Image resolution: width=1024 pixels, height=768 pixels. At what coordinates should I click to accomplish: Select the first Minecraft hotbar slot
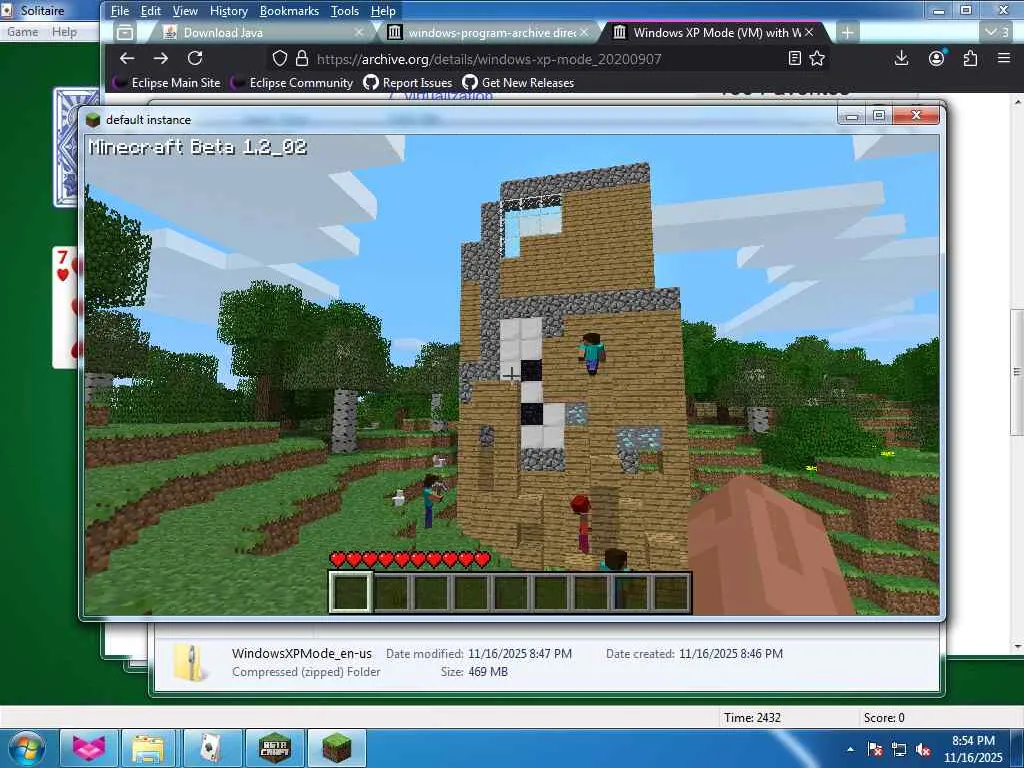pyautogui.click(x=351, y=593)
